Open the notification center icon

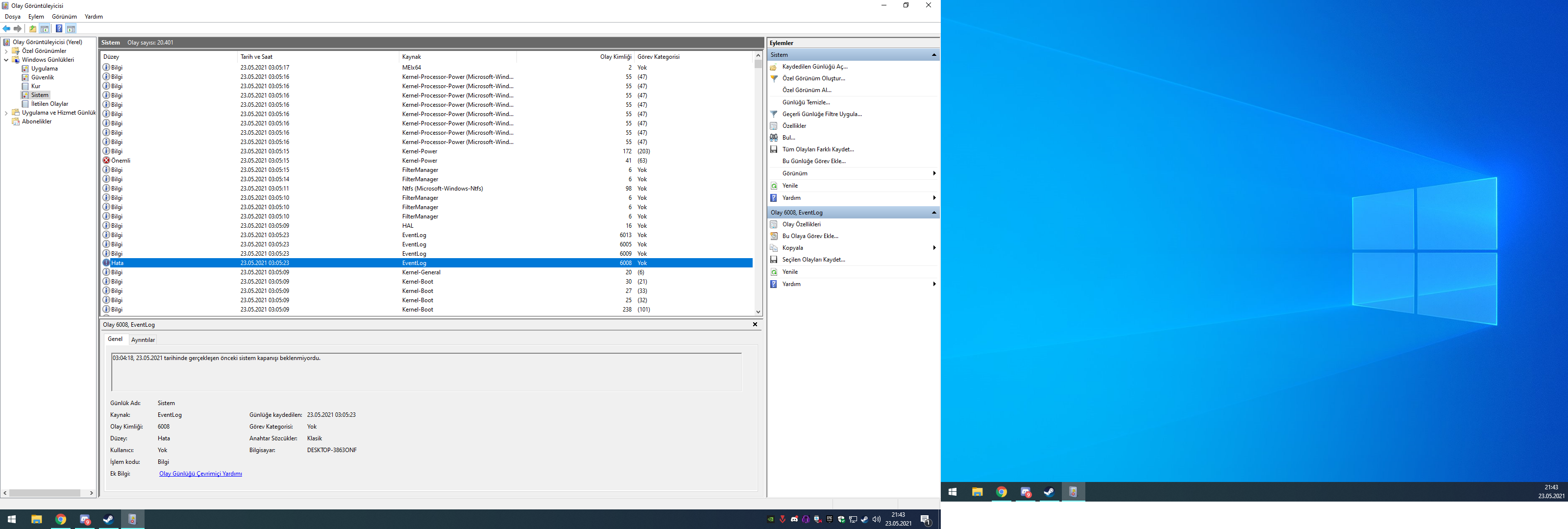926,520
